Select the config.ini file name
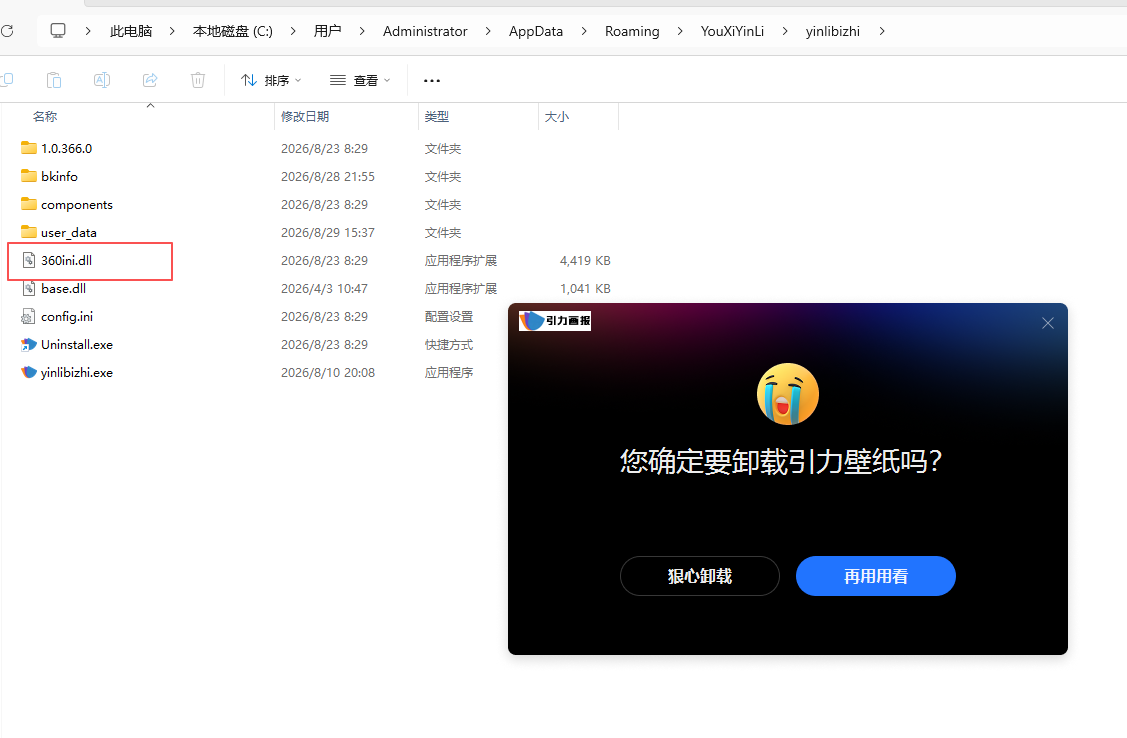 (x=67, y=316)
